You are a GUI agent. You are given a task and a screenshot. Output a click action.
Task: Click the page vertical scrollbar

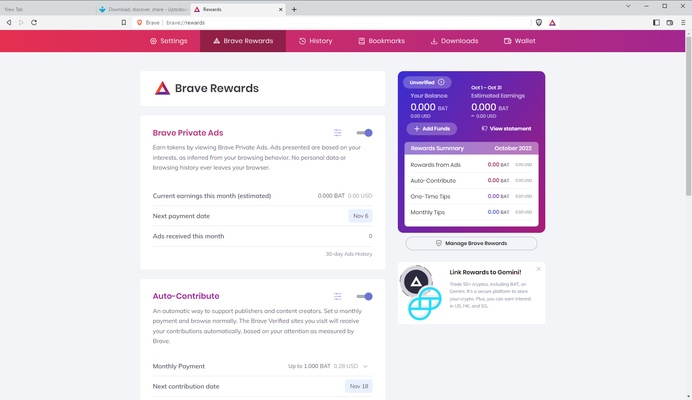coord(688,116)
